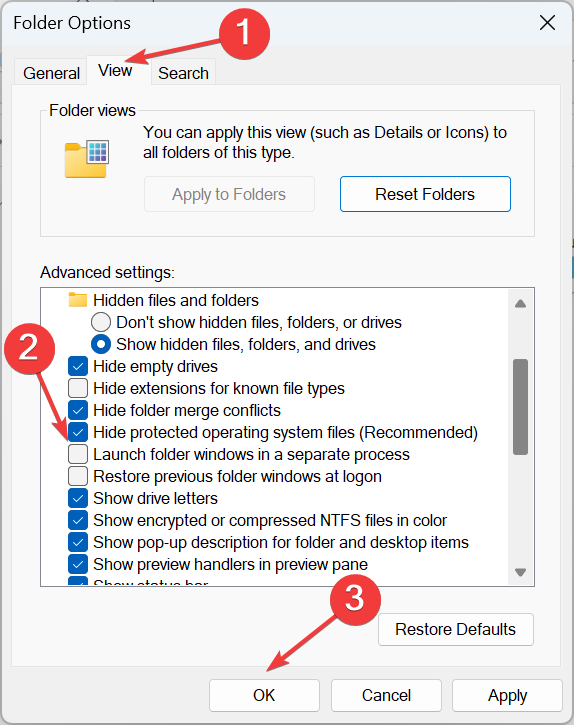Click the Advanced settings scrollbar thumb
574x725 pixels.
click(520, 407)
